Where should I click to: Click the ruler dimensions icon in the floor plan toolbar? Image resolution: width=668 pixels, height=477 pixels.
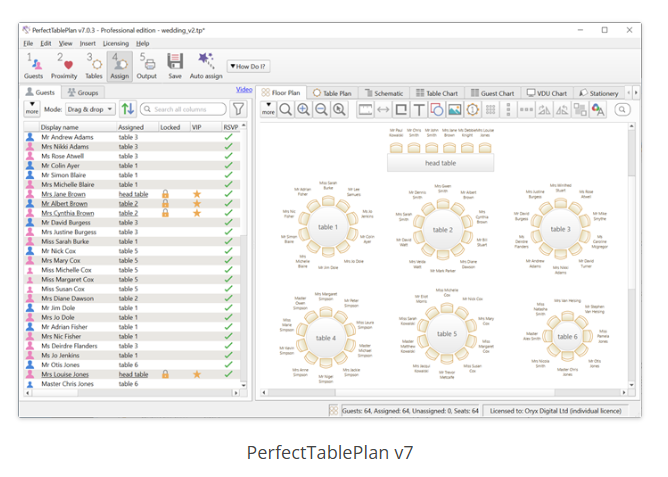[366, 110]
